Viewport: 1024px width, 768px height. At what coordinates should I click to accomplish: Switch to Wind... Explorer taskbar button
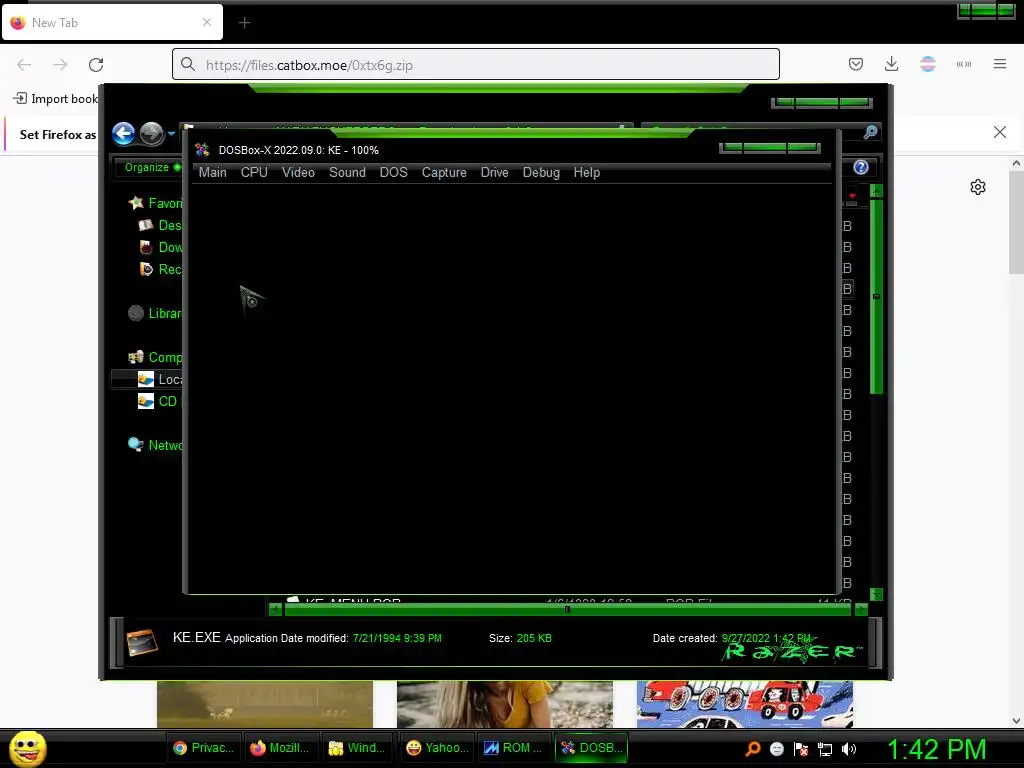click(x=358, y=748)
